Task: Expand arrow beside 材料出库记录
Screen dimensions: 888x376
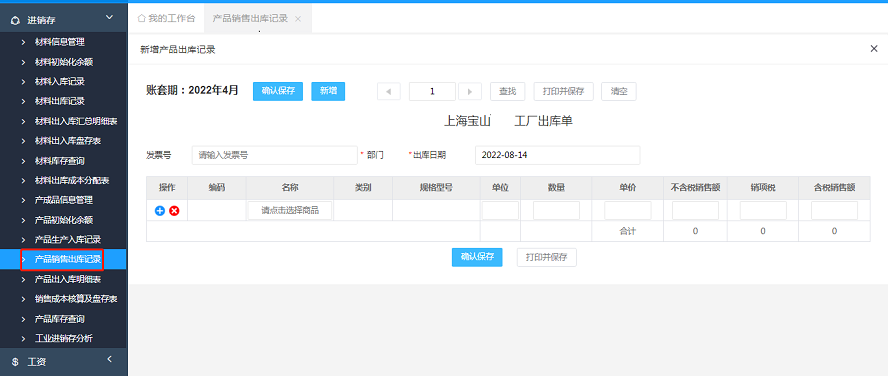Action: pos(23,101)
